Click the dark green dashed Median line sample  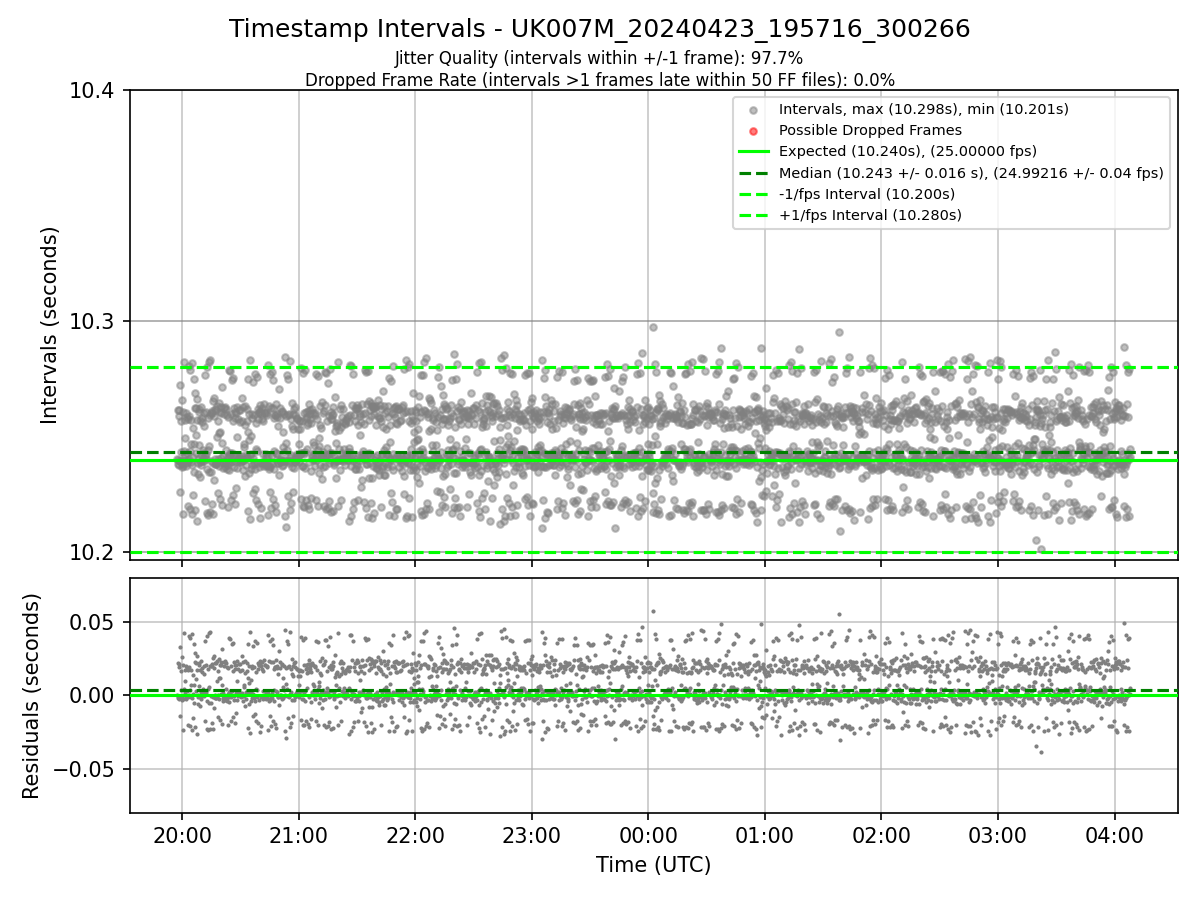pyautogui.click(x=754, y=172)
